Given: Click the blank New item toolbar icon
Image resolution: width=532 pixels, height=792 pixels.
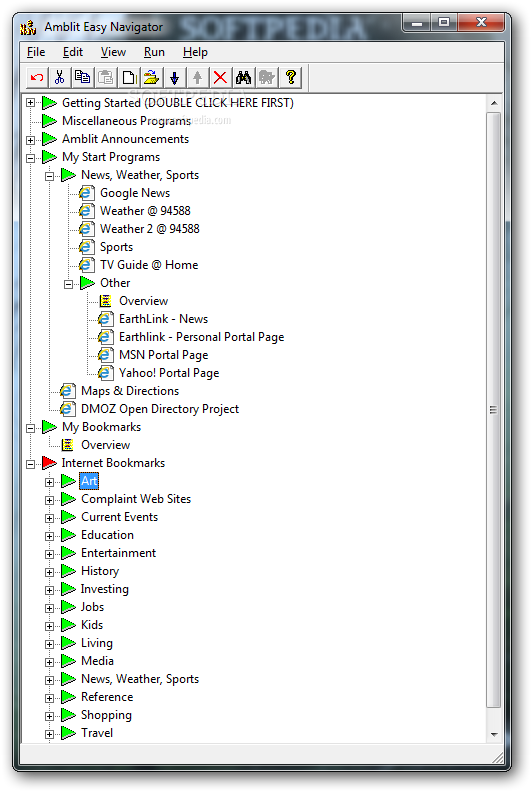Looking at the screenshot, I should pyautogui.click(x=129, y=77).
